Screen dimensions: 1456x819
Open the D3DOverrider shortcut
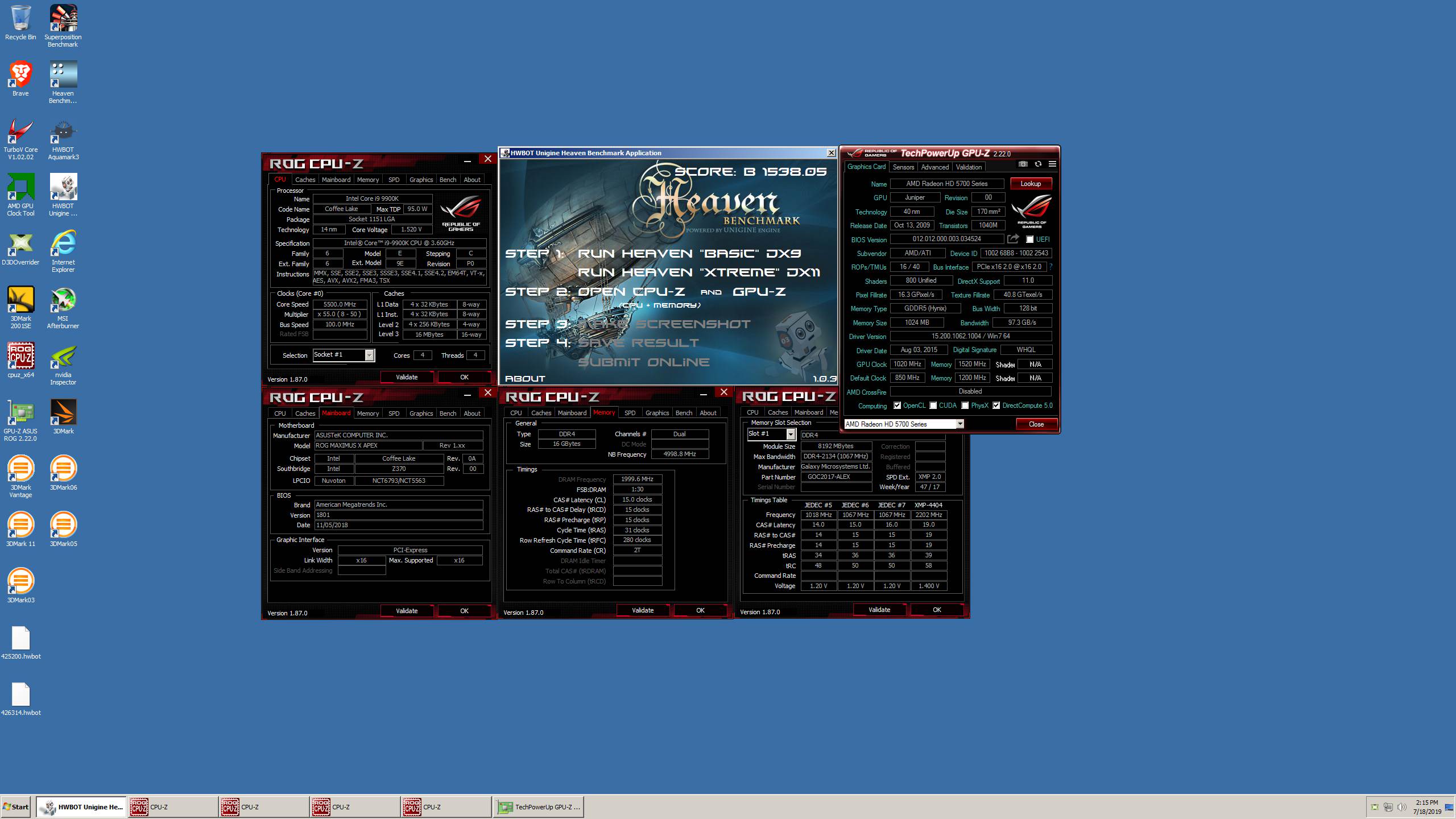point(20,248)
